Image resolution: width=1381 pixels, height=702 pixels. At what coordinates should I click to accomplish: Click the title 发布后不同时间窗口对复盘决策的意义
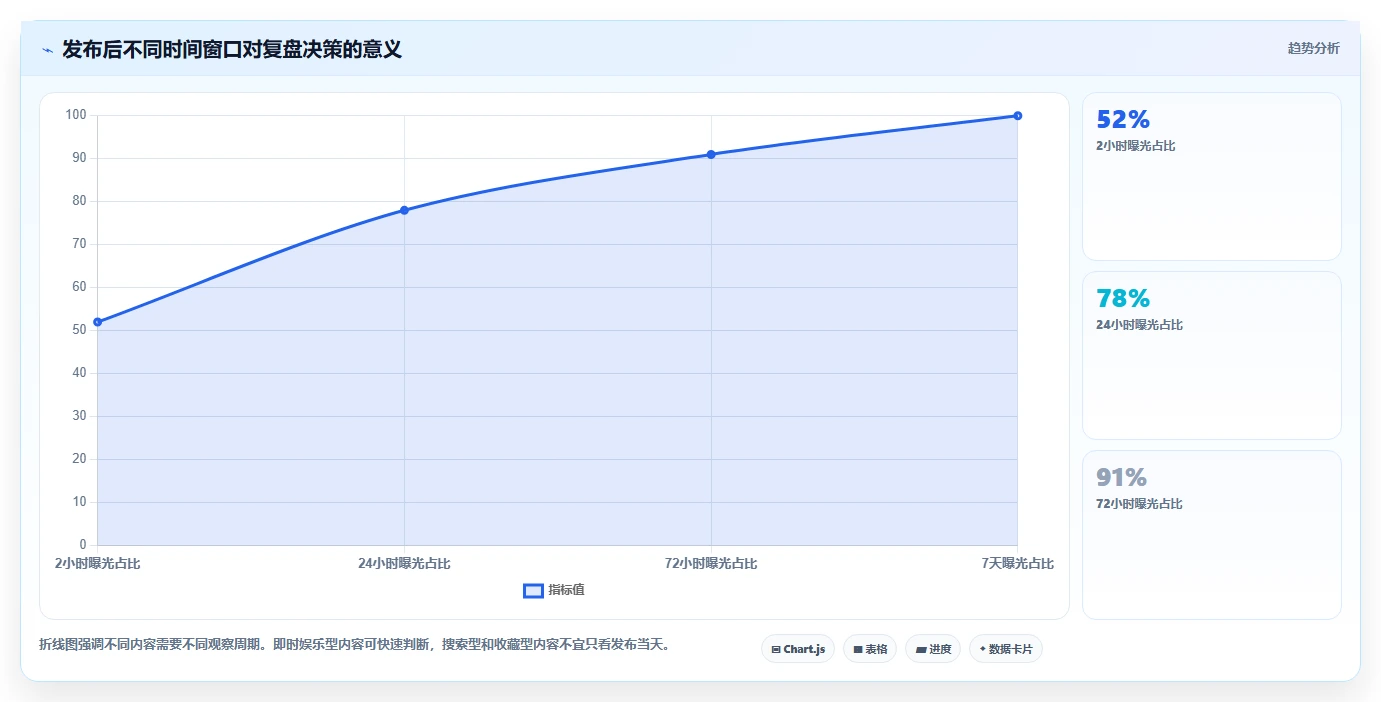tap(232, 49)
